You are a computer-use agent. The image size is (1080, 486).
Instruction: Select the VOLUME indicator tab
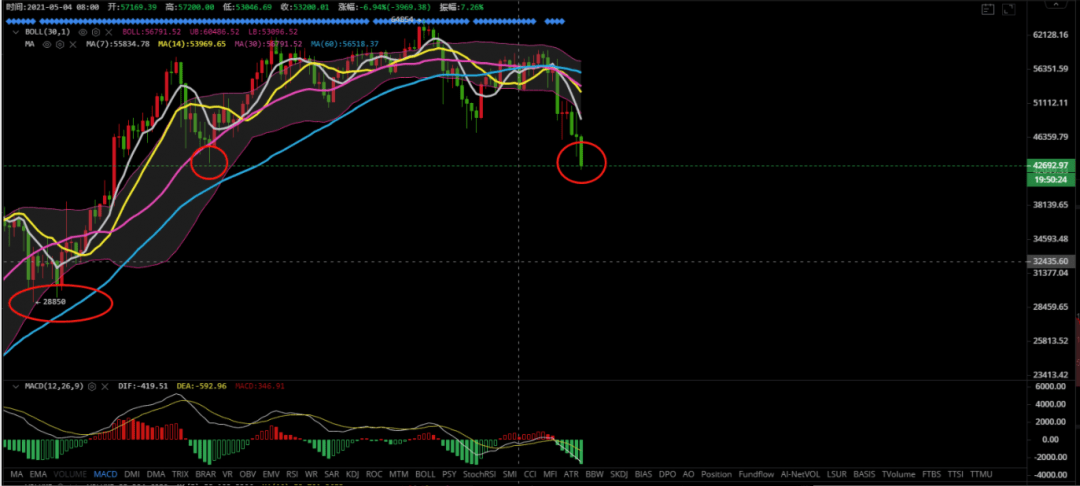(x=70, y=474)
